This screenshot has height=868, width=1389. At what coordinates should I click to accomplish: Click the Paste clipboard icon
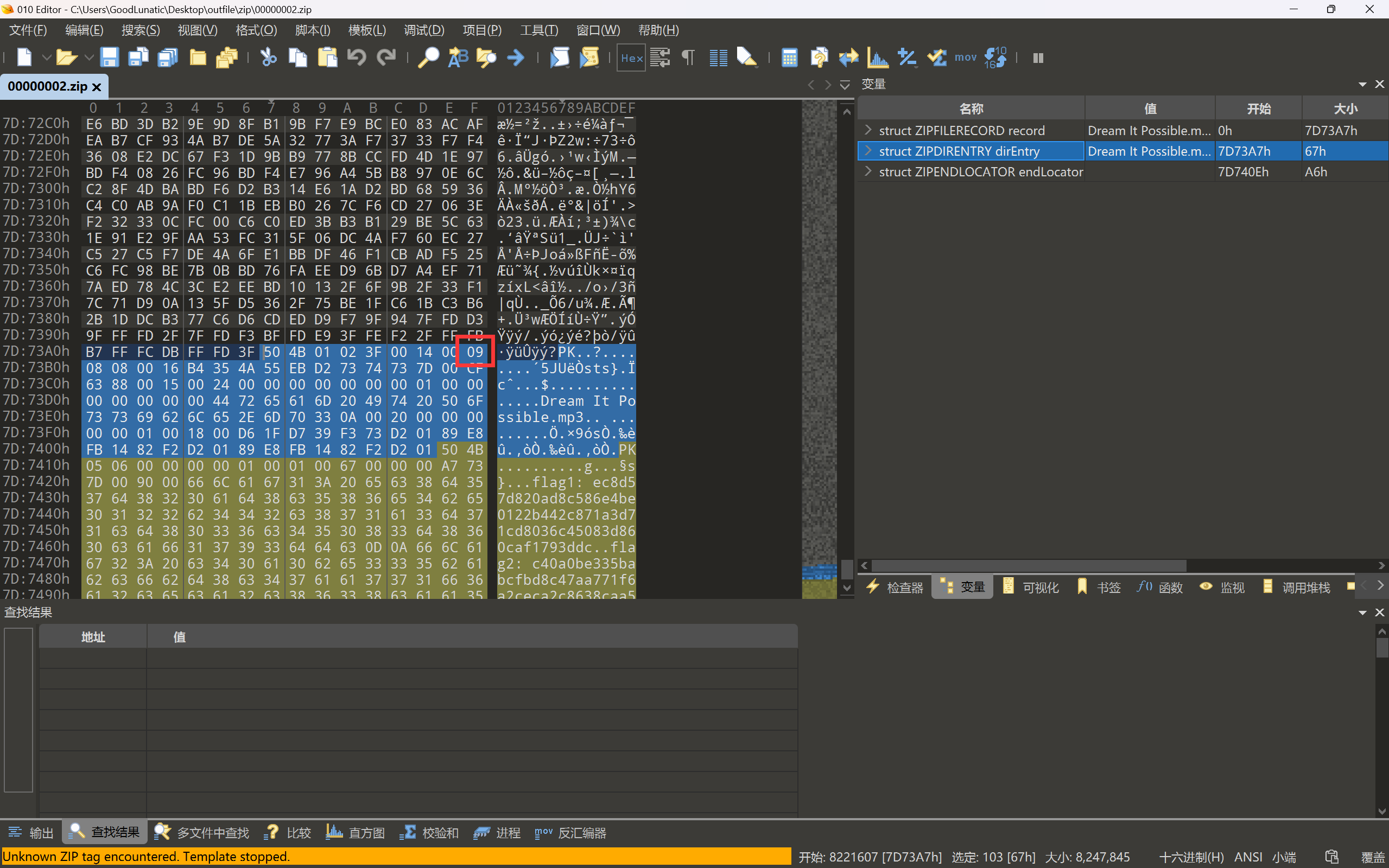(327, 58)
